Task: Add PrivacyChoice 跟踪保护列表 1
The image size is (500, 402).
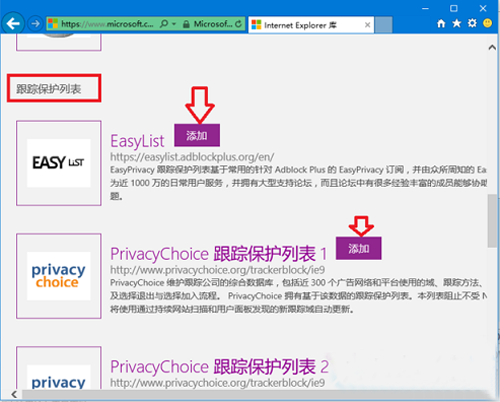Action: tap(359, 248)
